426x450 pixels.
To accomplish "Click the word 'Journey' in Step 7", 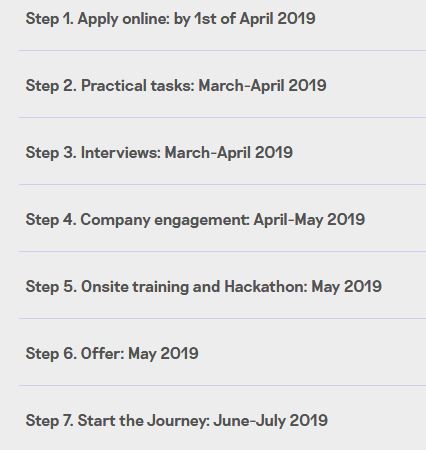I will (178, 420).
